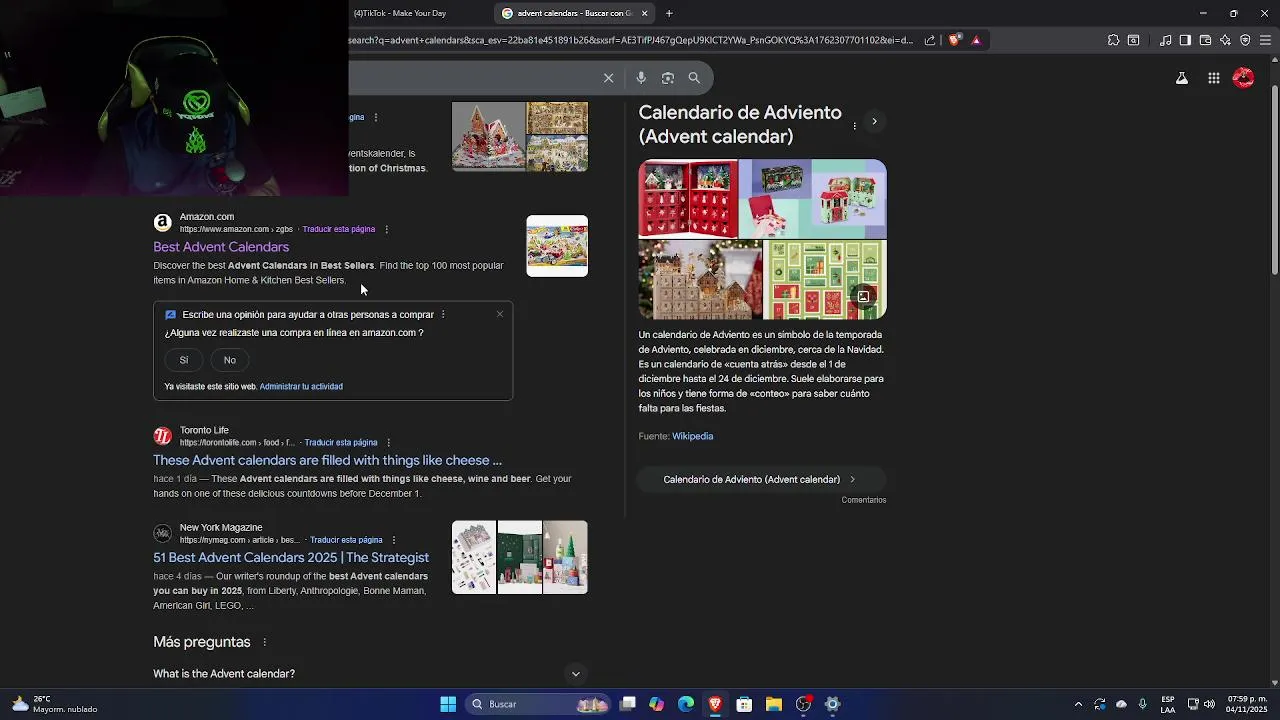Open Amazon result puzzle thumbnail image
Image resolution: width=1280 pixels, height=720 pixels.
tap(557, 246)
